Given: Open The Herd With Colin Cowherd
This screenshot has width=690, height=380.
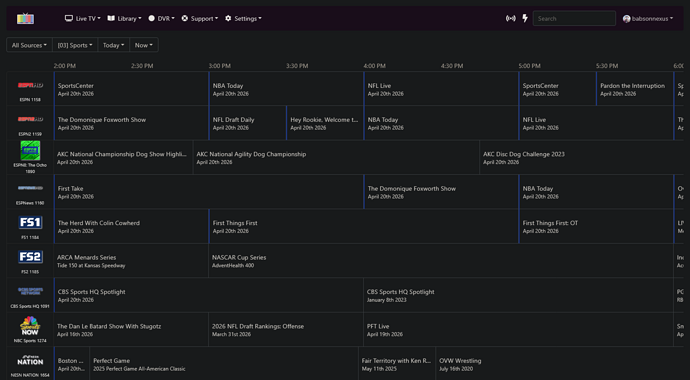Looking at the screenshot, I should (x=131, y=226).
